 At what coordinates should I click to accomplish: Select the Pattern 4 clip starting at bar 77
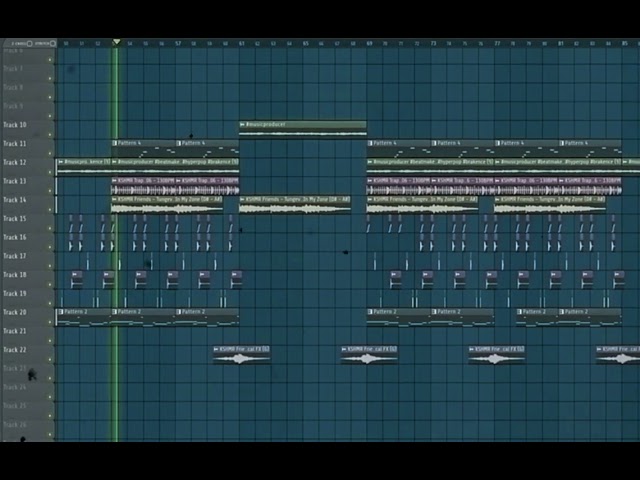(527, 148)
